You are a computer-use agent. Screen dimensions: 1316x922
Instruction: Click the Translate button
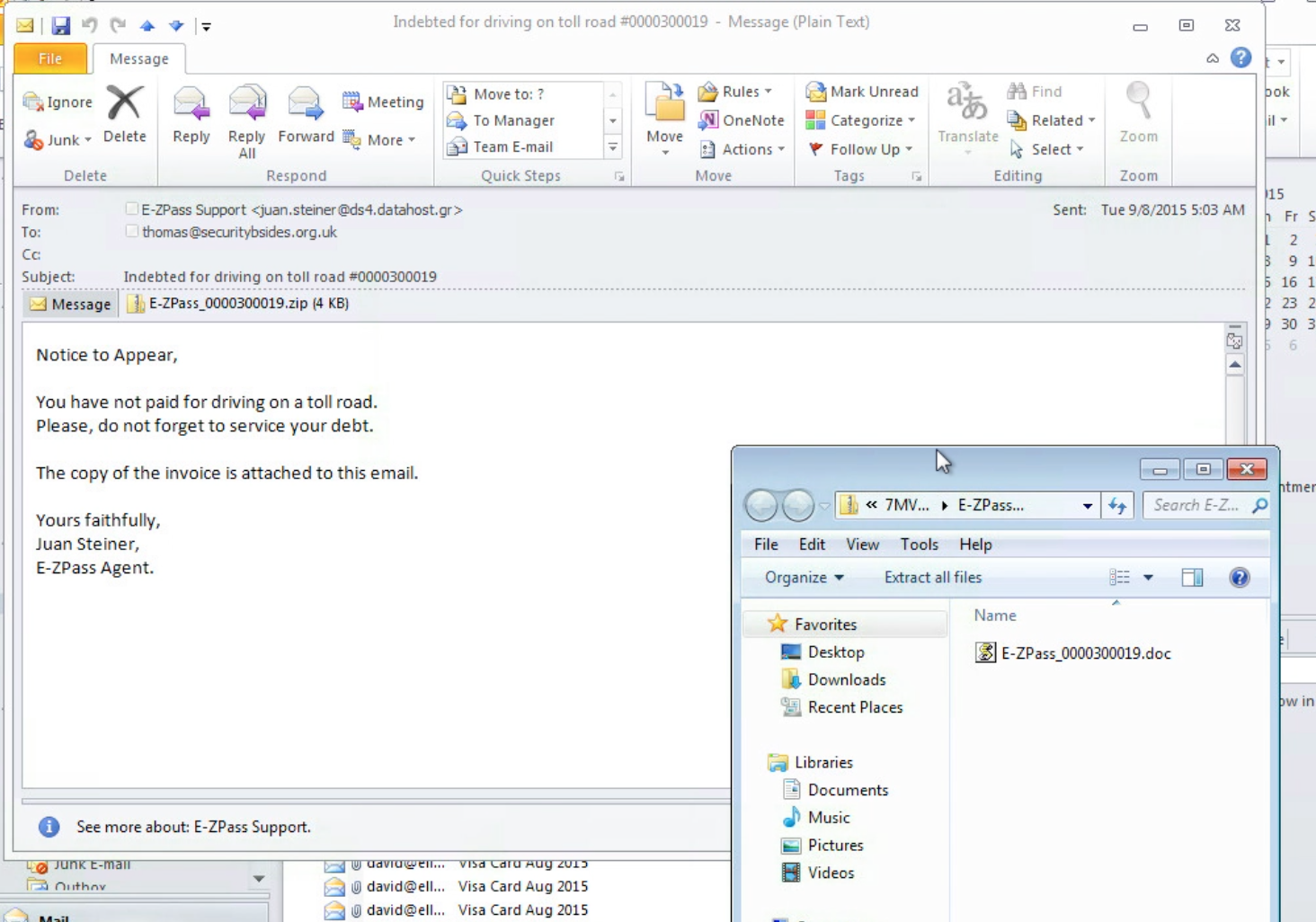pyautogui.click(x=967, y=118)
